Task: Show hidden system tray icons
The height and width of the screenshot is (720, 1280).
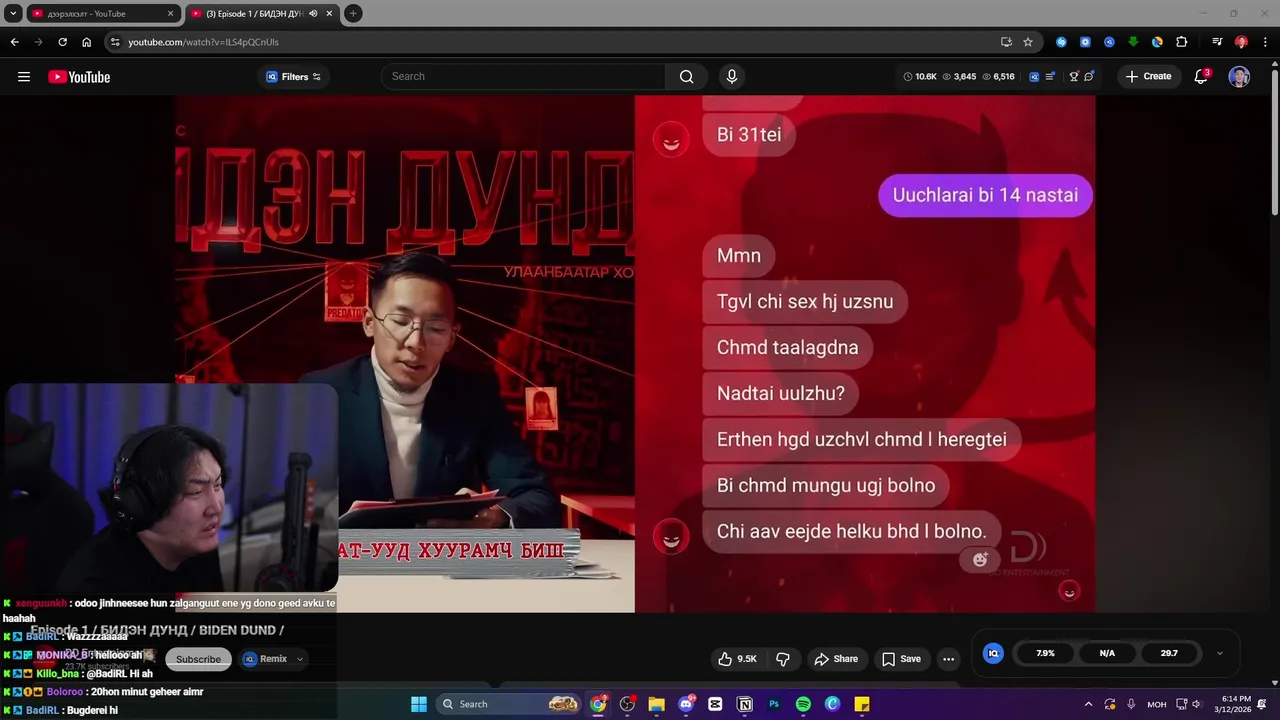Action: [1088, 704]
